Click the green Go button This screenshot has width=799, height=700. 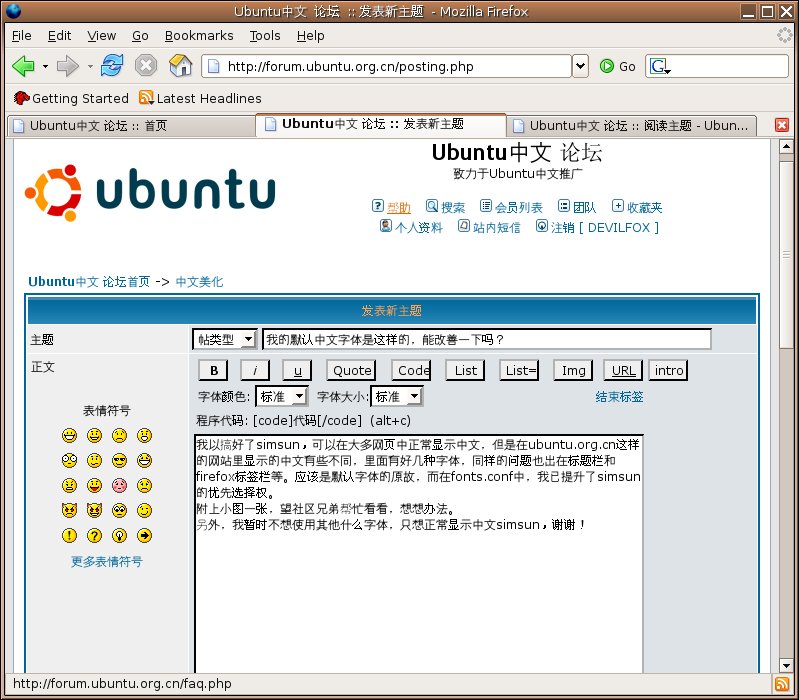pyautogui.click(x=617, y=66)
